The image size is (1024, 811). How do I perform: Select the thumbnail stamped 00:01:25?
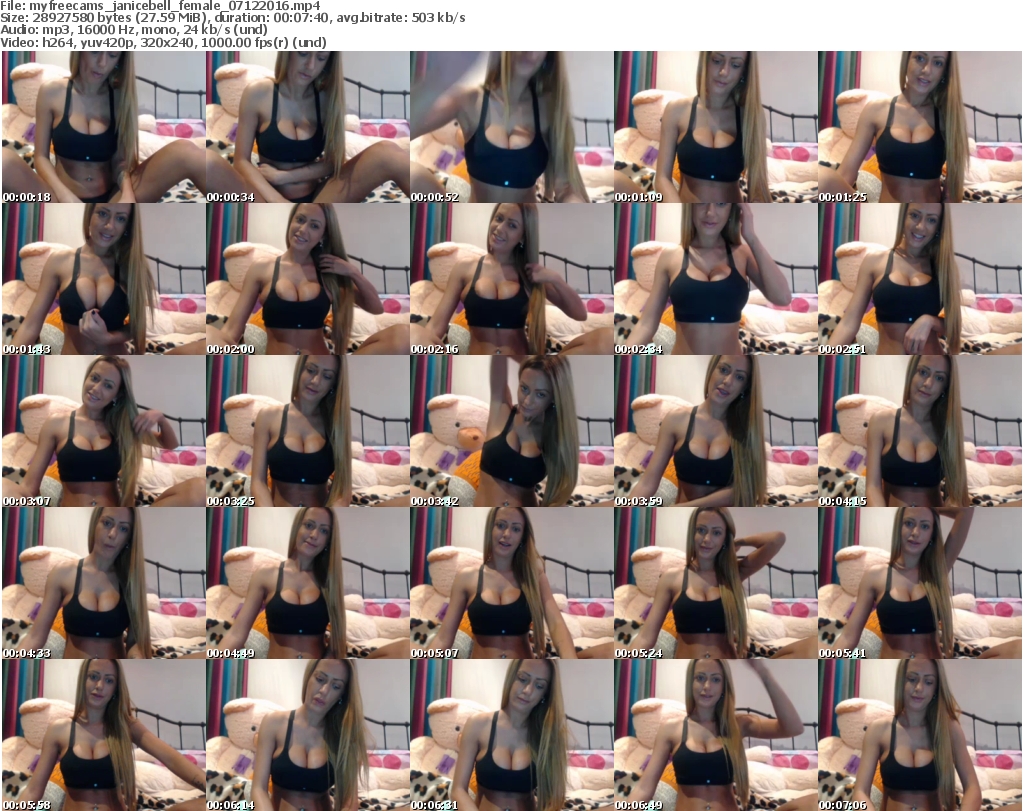point(920,127)
